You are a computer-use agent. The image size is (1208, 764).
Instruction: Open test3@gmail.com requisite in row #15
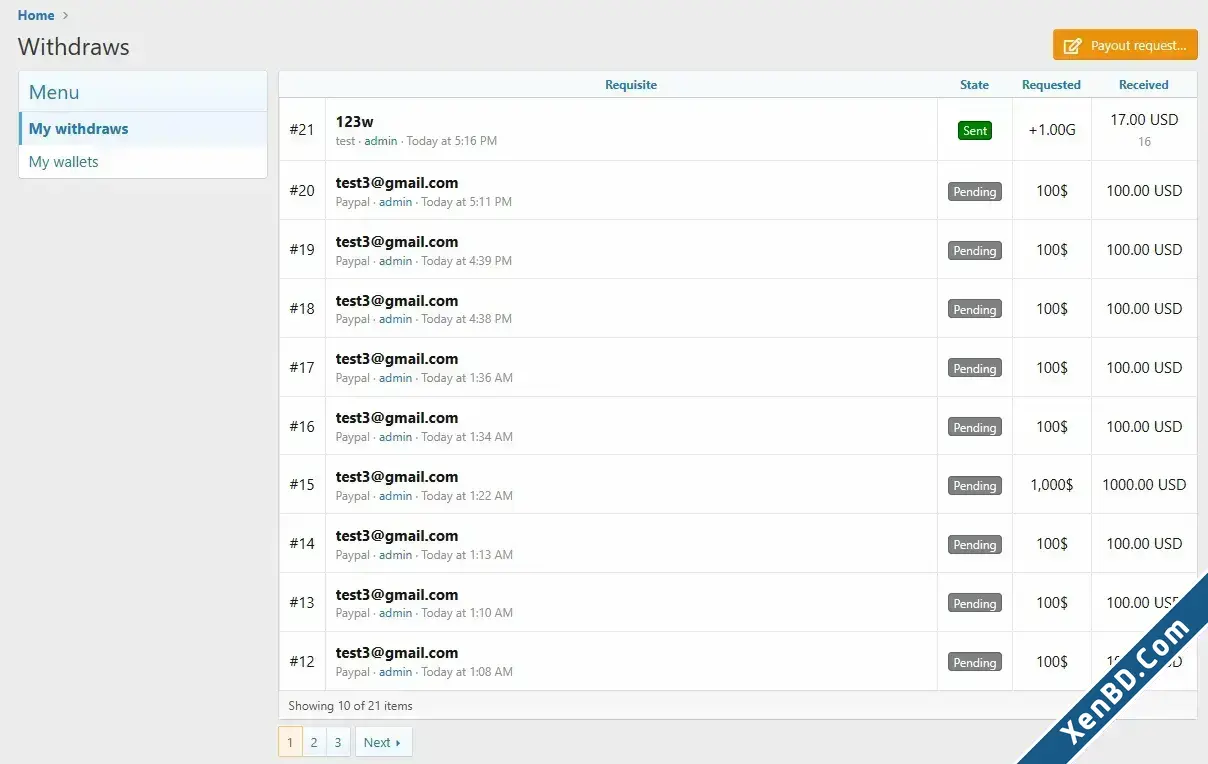[x=397, y=477]
